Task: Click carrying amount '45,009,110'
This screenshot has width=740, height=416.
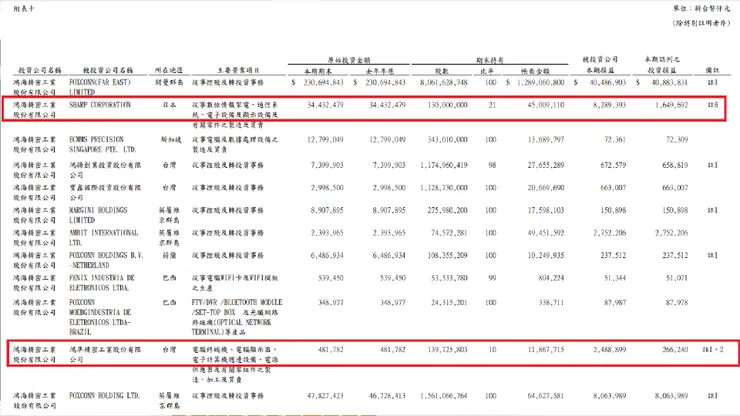Action: (x=546, y=105)
